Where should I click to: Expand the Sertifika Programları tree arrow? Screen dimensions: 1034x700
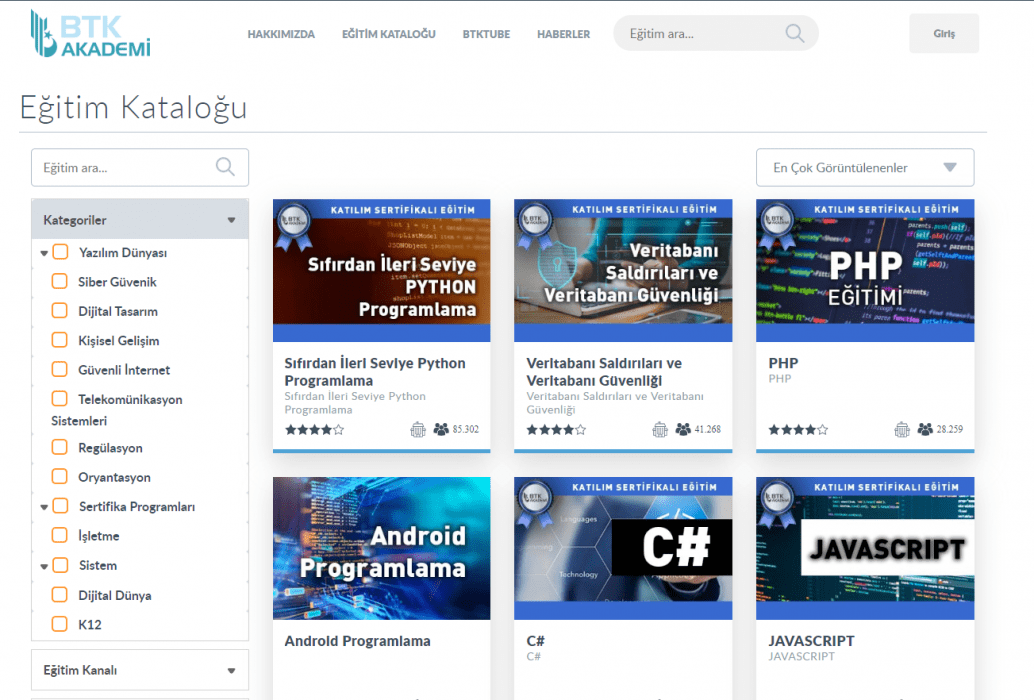(44, 508)
